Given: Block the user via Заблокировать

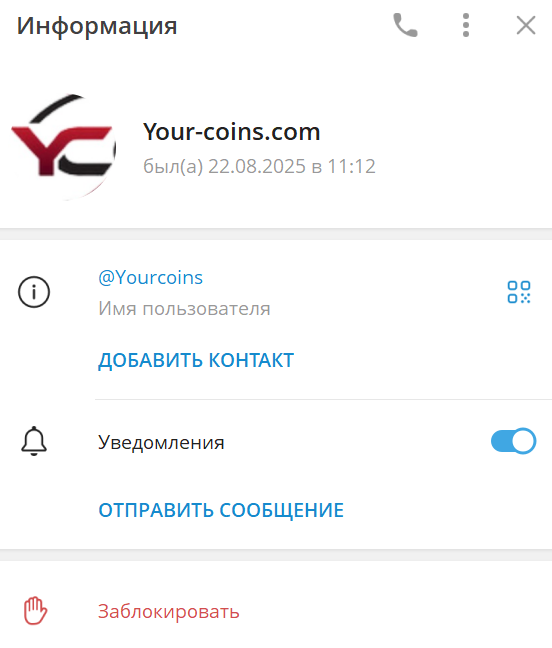Looking at the screenshot, I should pos(169,611).
